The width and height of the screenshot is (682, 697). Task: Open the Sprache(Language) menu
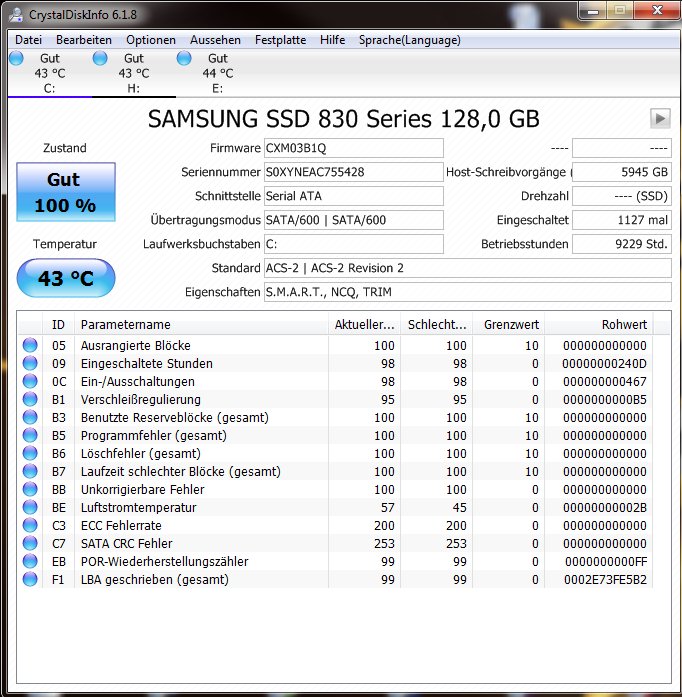tap(409, 40)
